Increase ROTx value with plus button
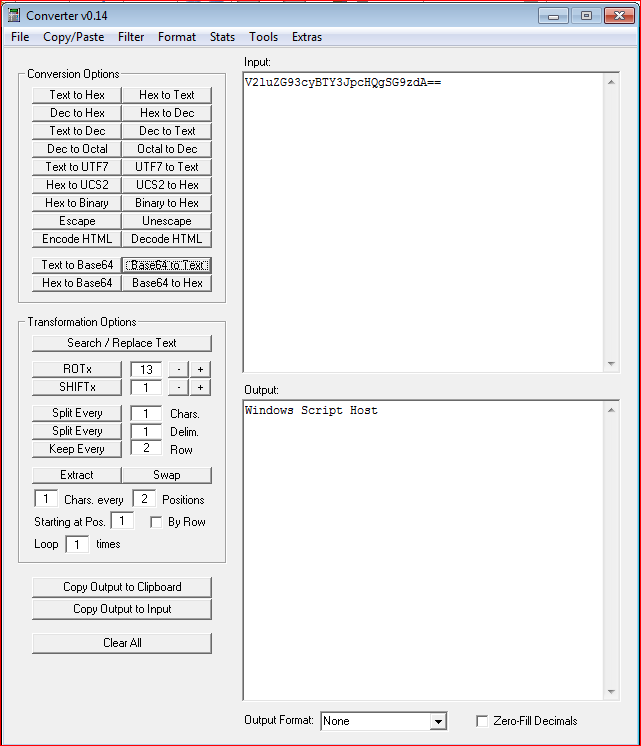641x746 pixels. point(200,369)
